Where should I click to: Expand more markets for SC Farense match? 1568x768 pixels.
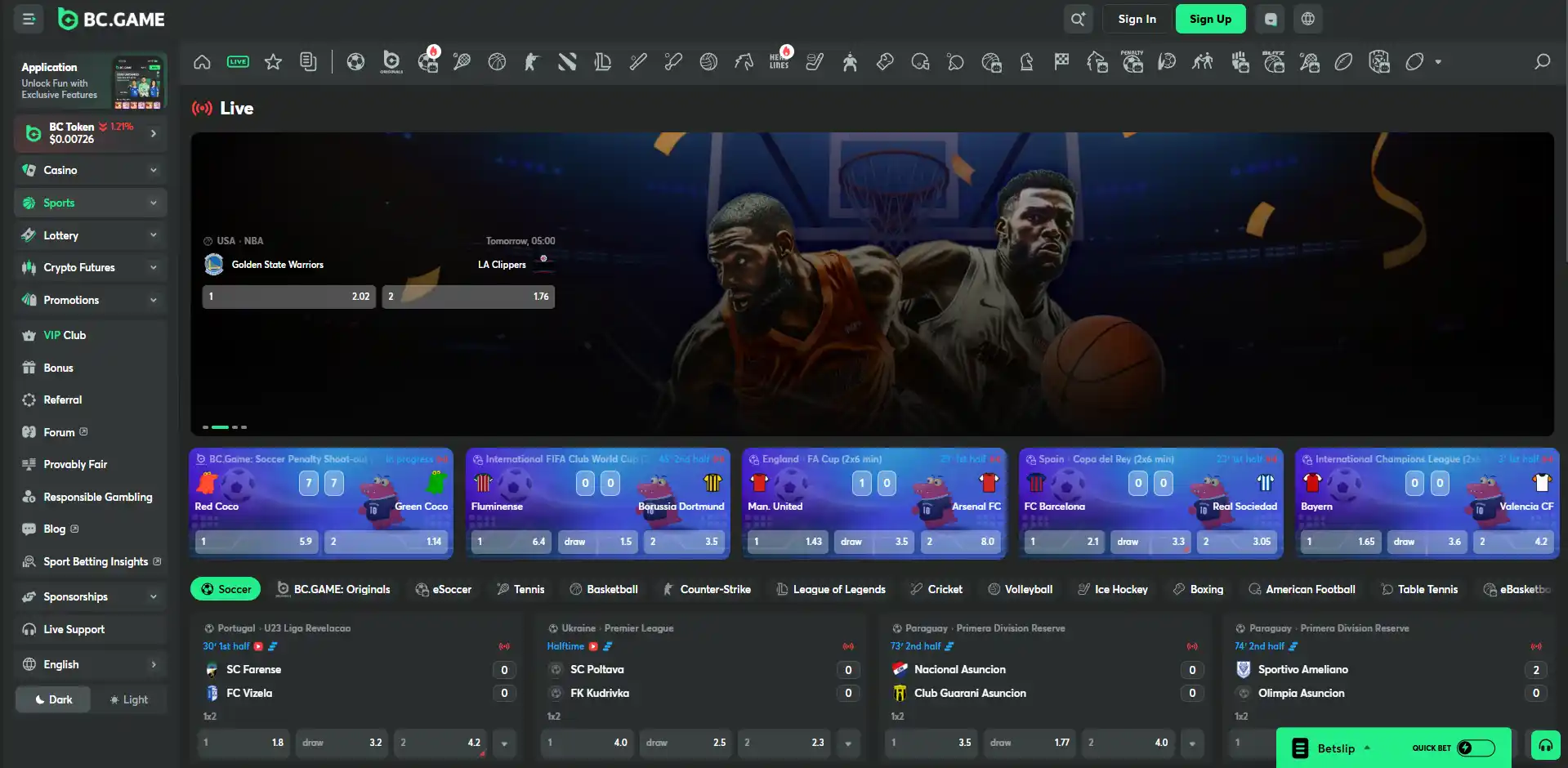(504, 743)
